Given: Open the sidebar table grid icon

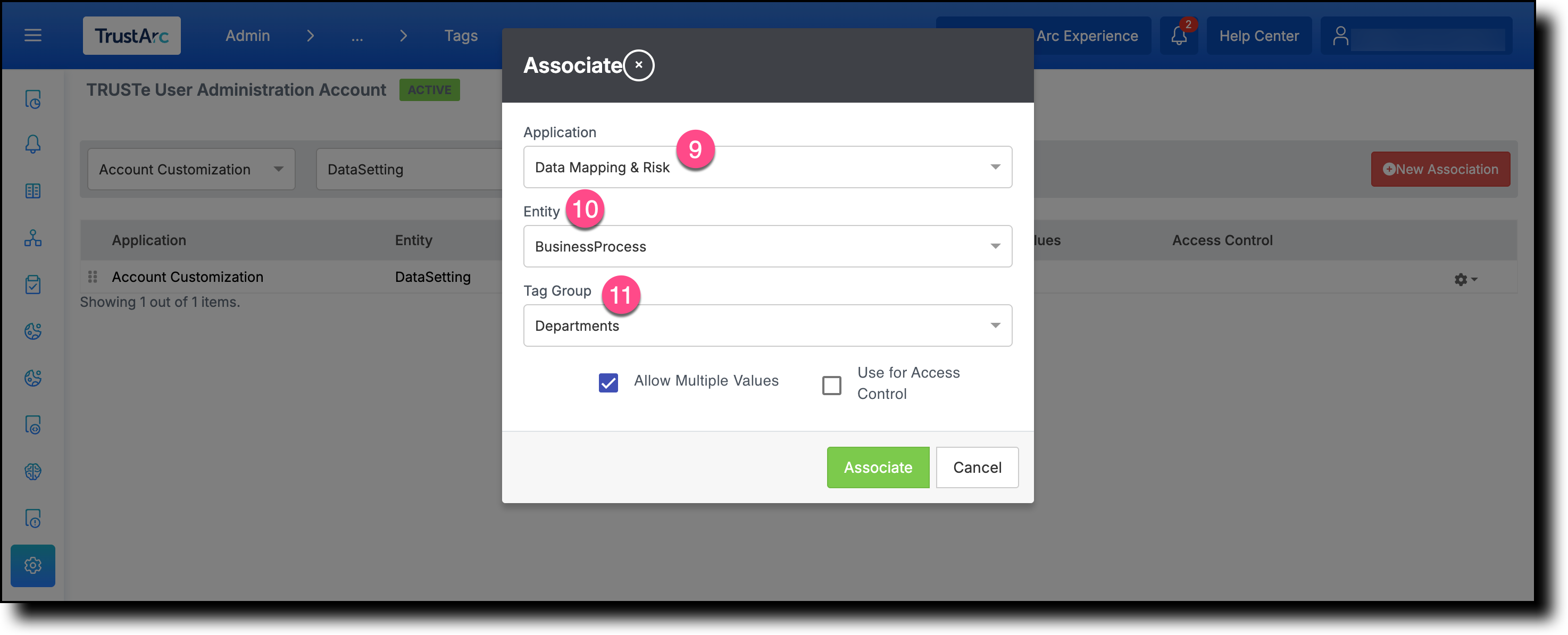Looking at the screenshot, I should coord(33,191).
